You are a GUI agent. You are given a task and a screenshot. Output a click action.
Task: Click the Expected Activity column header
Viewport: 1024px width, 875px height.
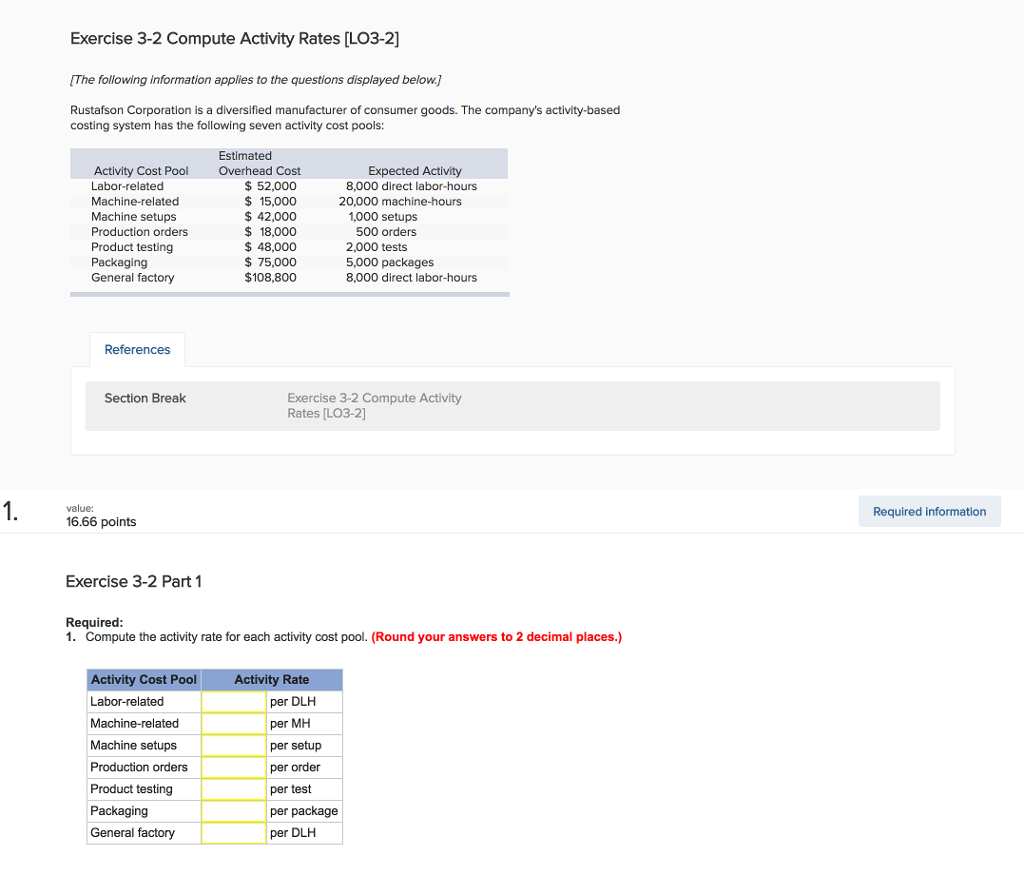(x=414, y=171)
